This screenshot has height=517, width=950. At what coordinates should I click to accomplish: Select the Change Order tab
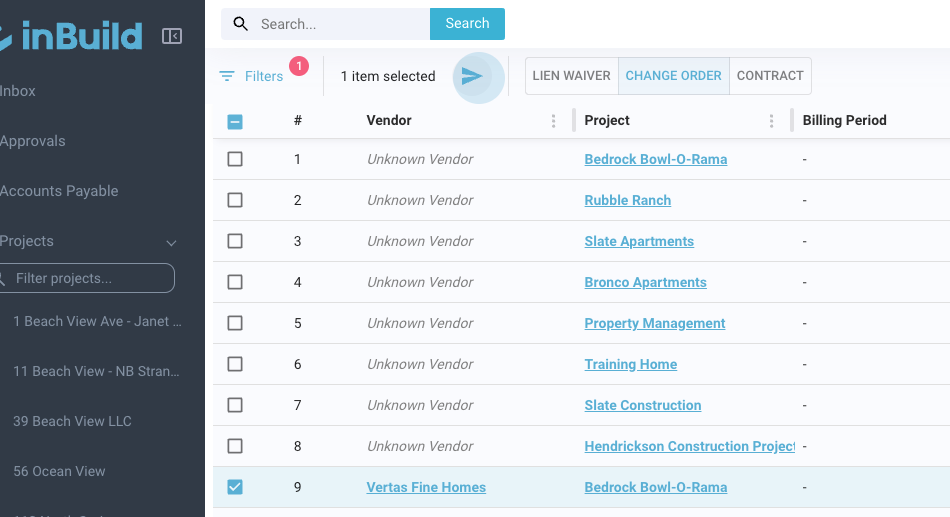(x=673, y=76)
